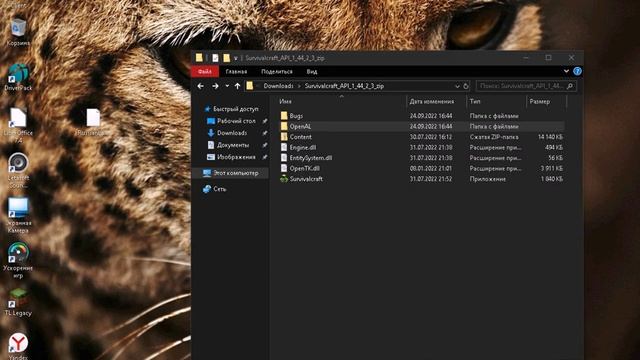The image size is (640, 360).
Task: Go up one folder level
Action: coord(237,86)
